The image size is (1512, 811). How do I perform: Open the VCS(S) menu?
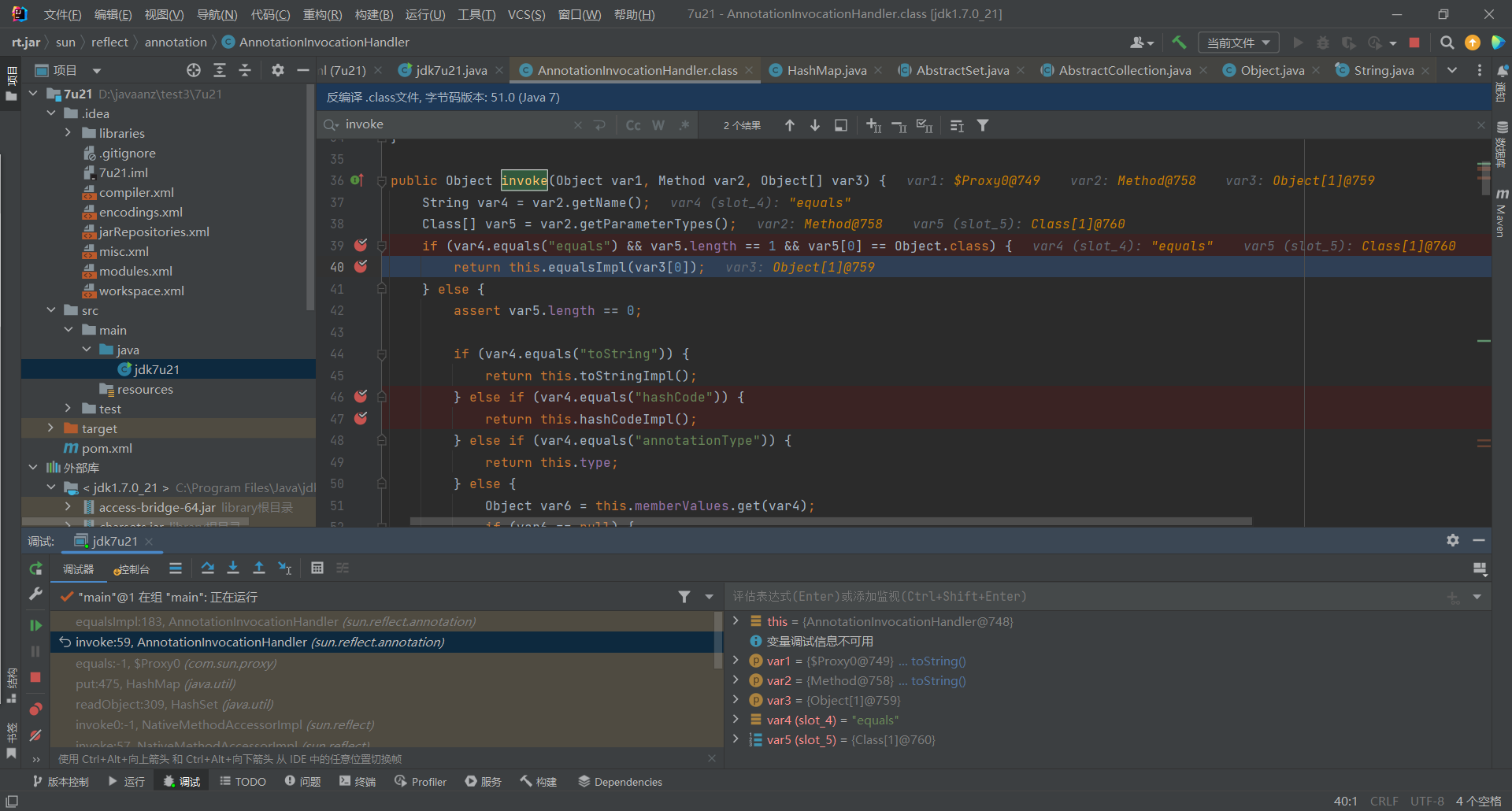point(526,14)
